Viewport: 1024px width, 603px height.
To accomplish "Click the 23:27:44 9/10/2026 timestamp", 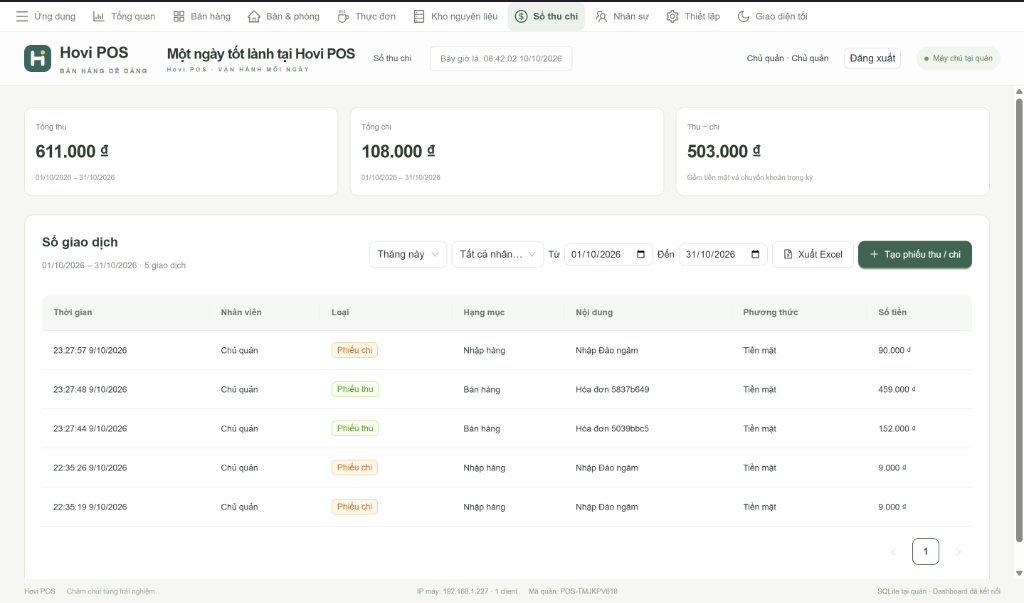I will (90, 429).
